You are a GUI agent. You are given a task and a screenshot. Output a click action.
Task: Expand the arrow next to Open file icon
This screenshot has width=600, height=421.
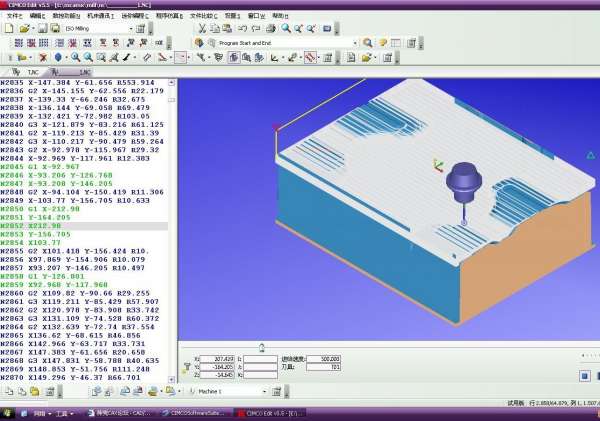point(33,28)
